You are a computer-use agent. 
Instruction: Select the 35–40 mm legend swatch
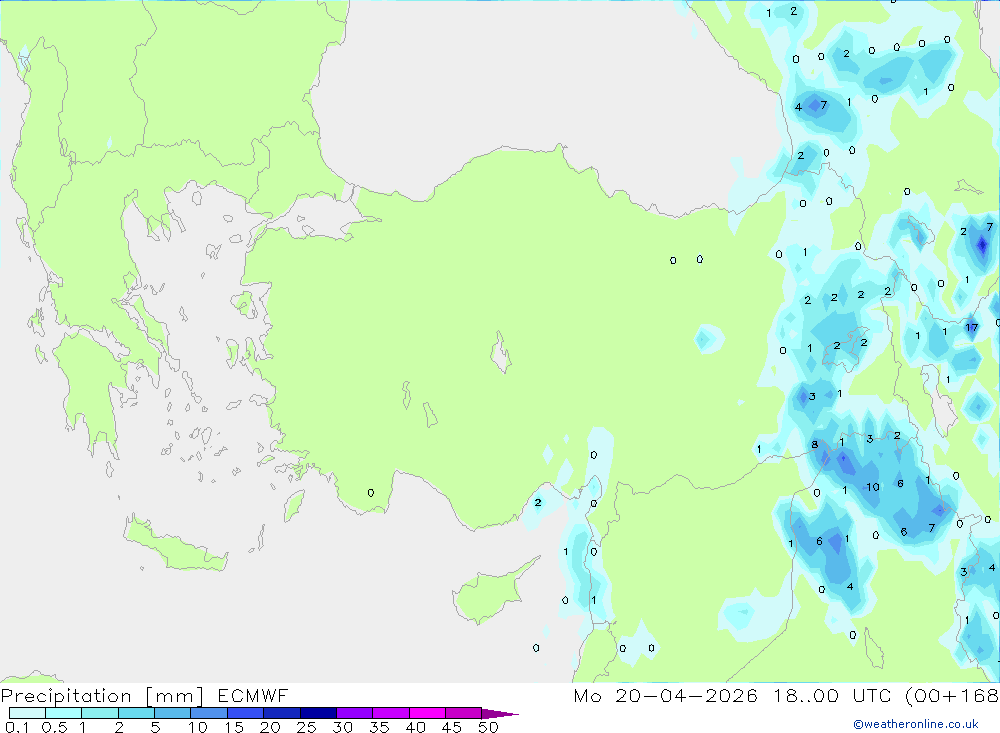[390, 713]
